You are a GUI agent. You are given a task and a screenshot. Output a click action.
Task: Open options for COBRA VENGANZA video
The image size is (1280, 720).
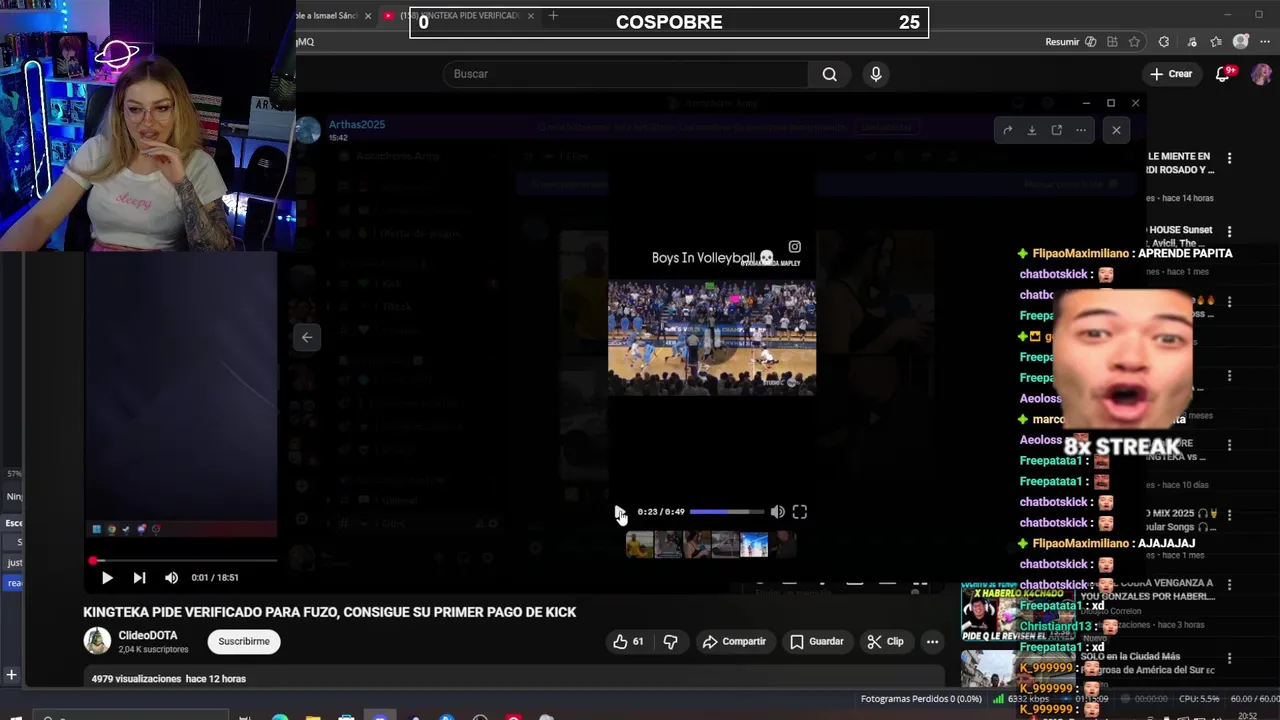(1229, 584)
